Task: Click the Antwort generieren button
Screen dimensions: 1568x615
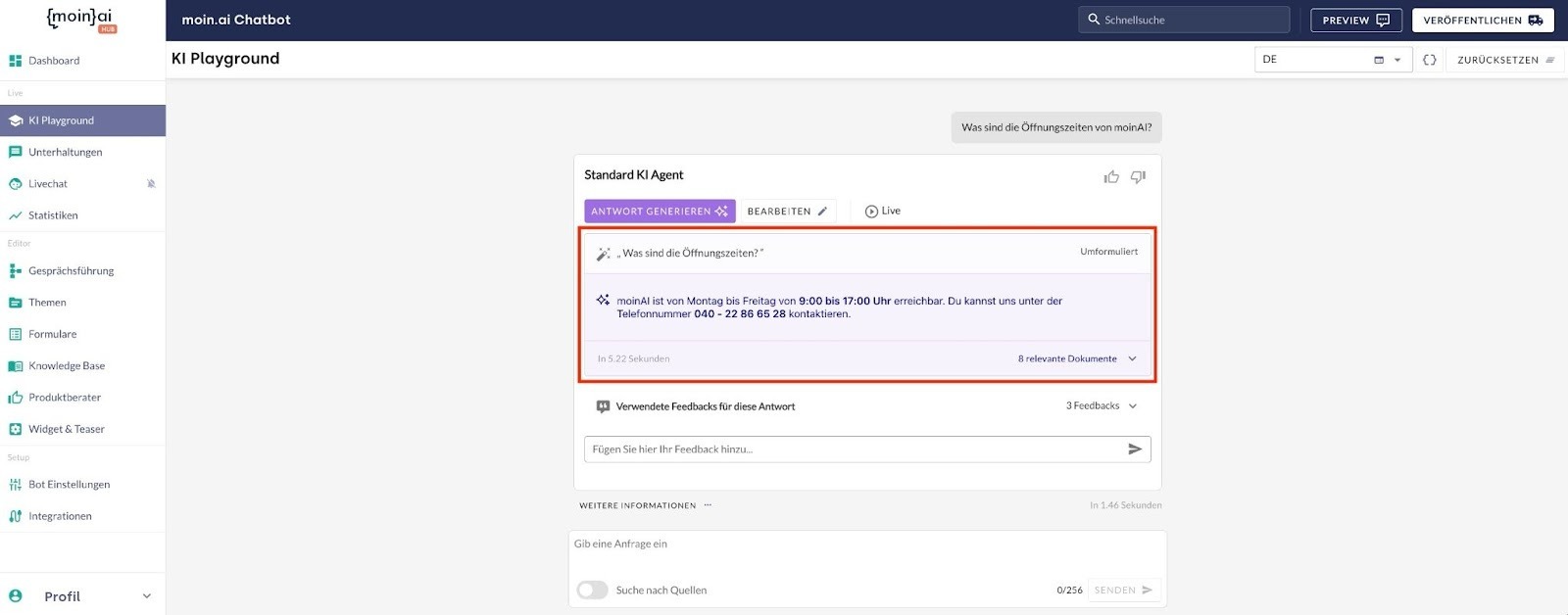Action: click(x=660, y=212)
